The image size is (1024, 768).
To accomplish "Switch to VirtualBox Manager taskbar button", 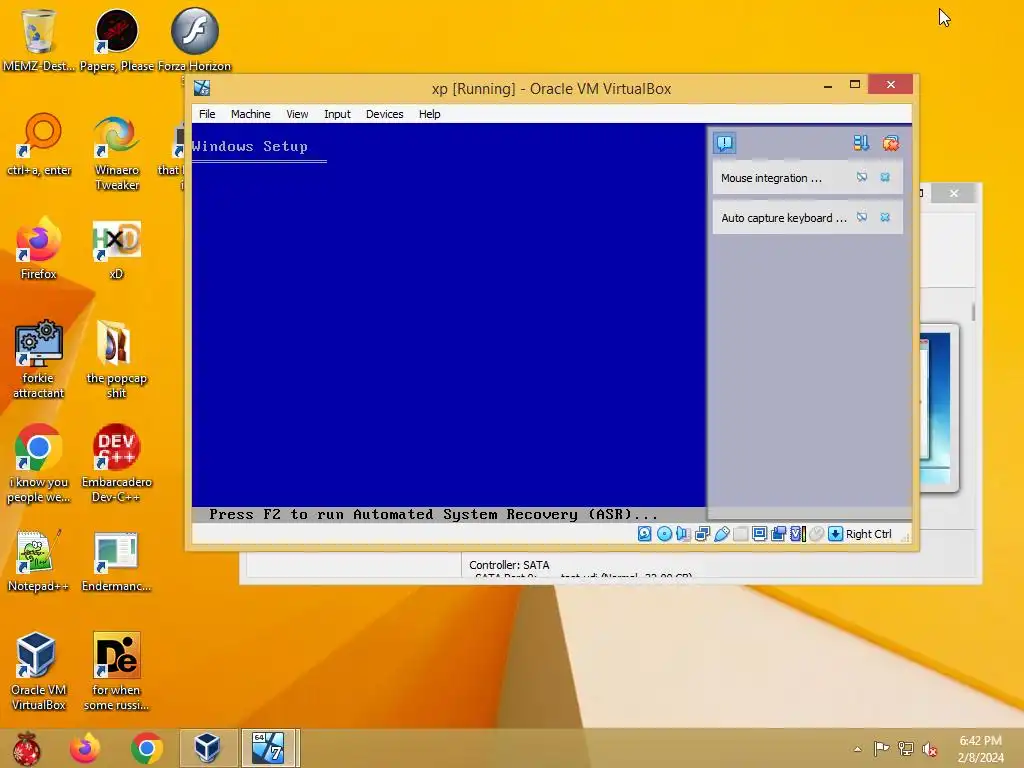I will click(x=207, y=748).
